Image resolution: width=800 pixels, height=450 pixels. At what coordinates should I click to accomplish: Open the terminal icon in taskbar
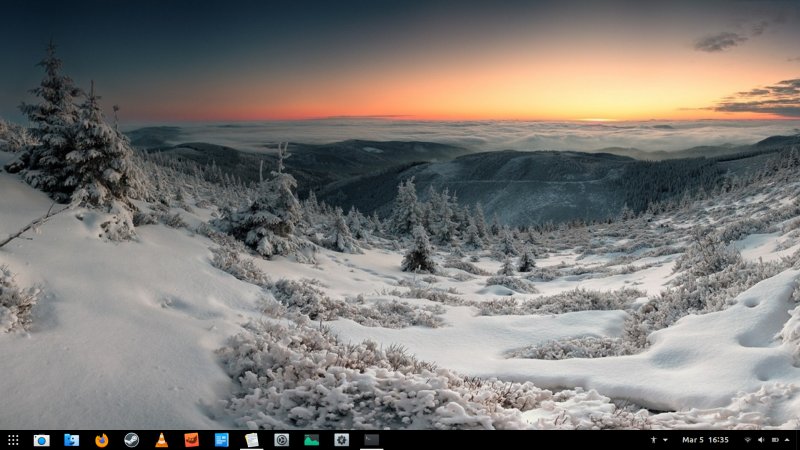(x=371, y=440)
